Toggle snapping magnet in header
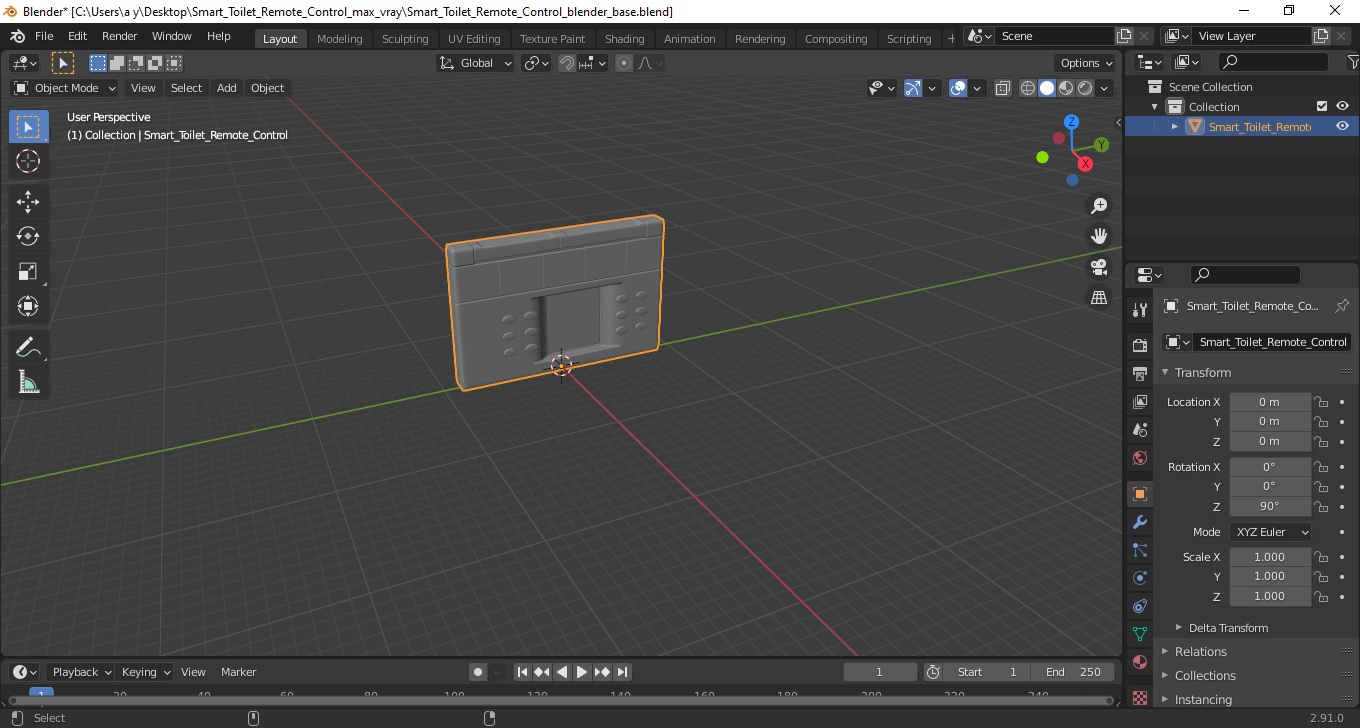1360x728 pixels. click(x=567, y=63)
